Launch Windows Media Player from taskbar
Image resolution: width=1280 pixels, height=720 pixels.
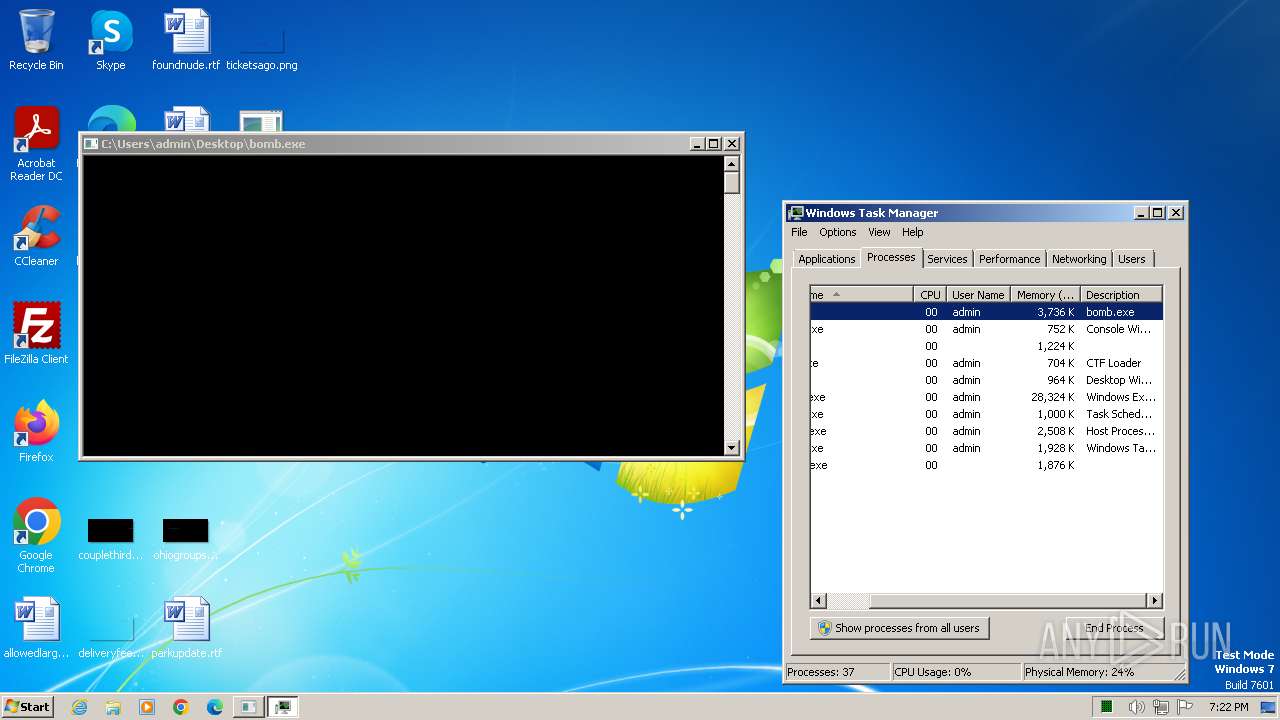pyautogui.click(x=147, y=707)
